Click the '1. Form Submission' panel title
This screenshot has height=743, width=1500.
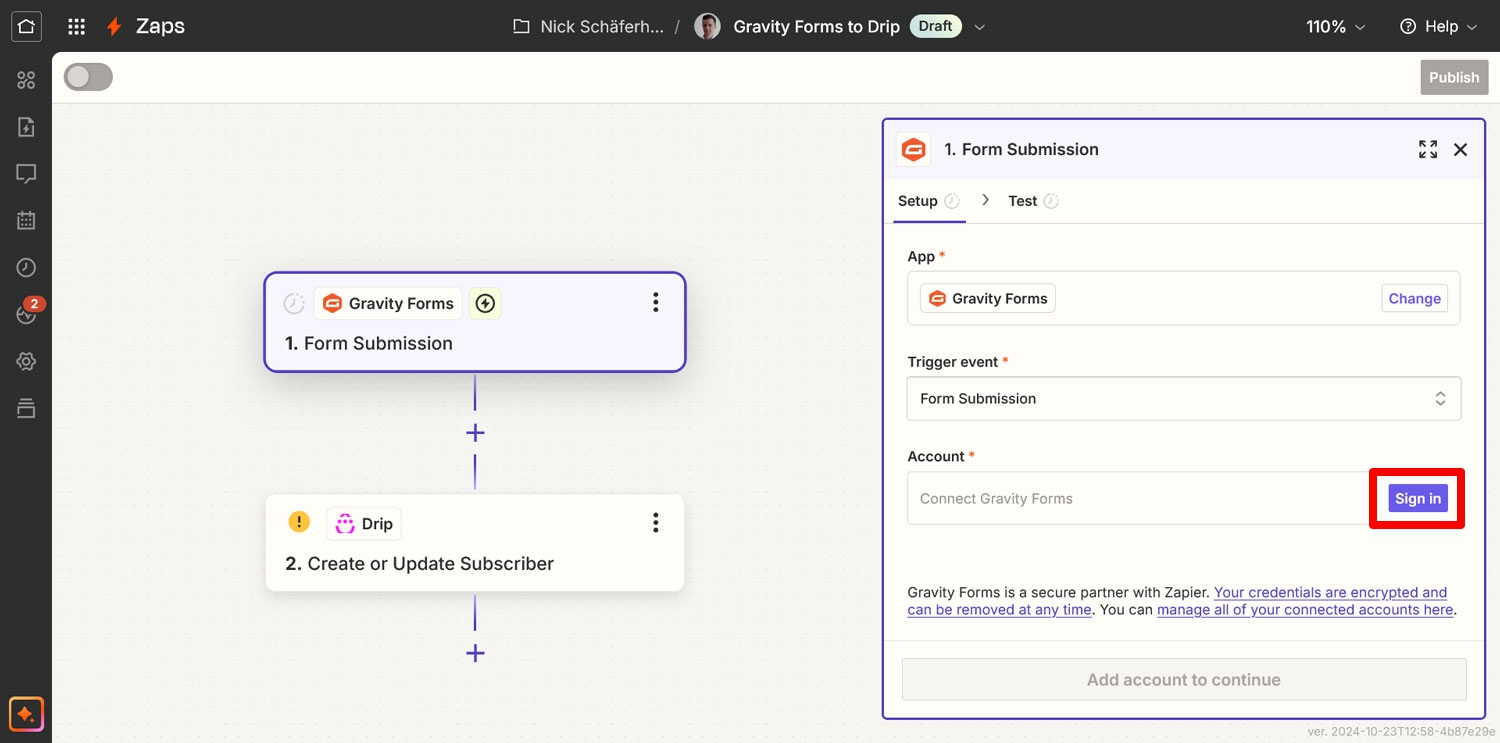point(1021,149)
